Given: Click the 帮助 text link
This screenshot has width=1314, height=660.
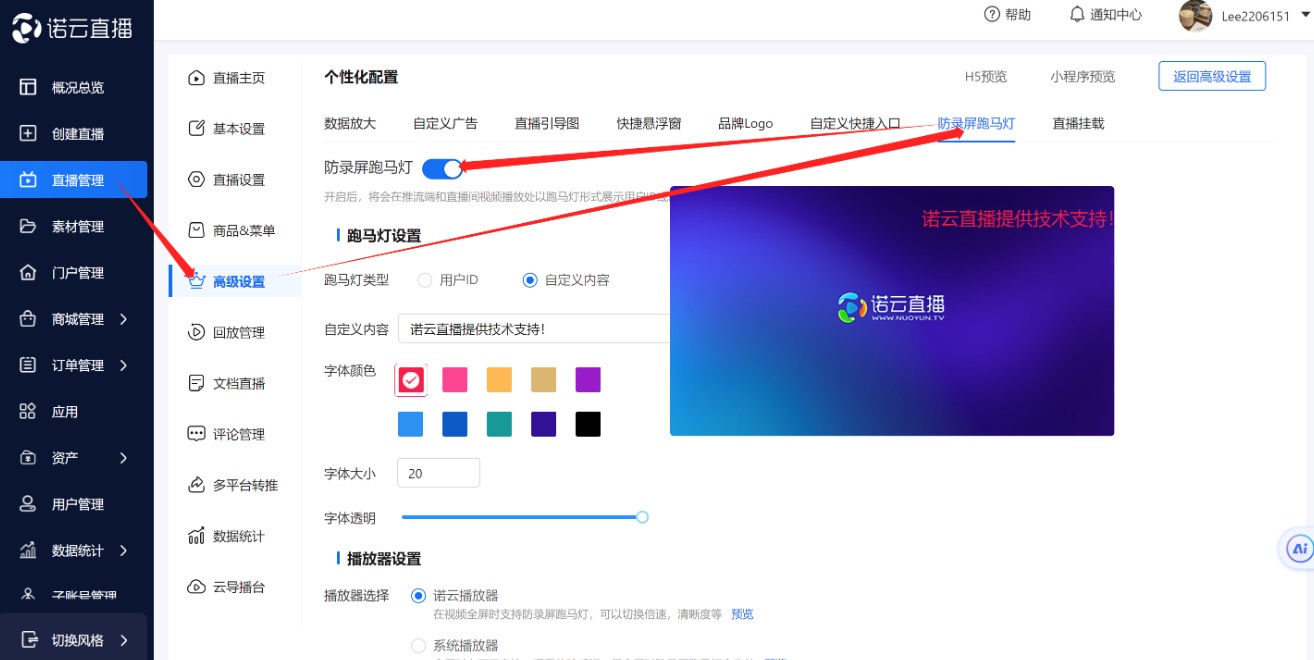Looking at the screenshot, I should (1018, 14).
